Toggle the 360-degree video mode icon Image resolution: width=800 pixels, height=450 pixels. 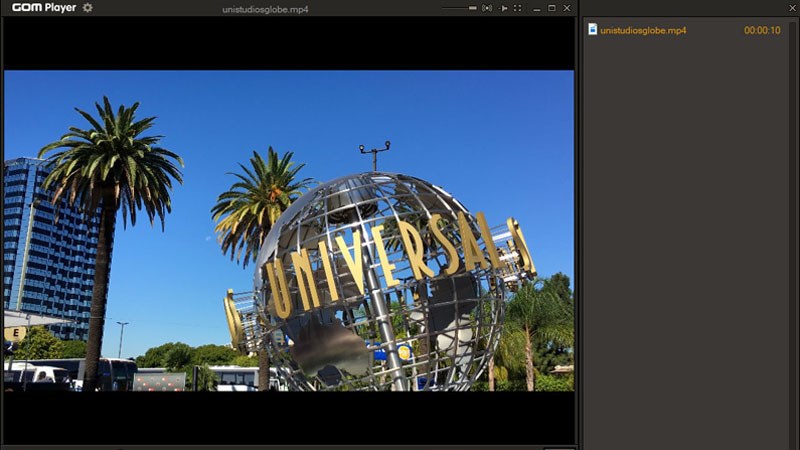coord(487,8)
